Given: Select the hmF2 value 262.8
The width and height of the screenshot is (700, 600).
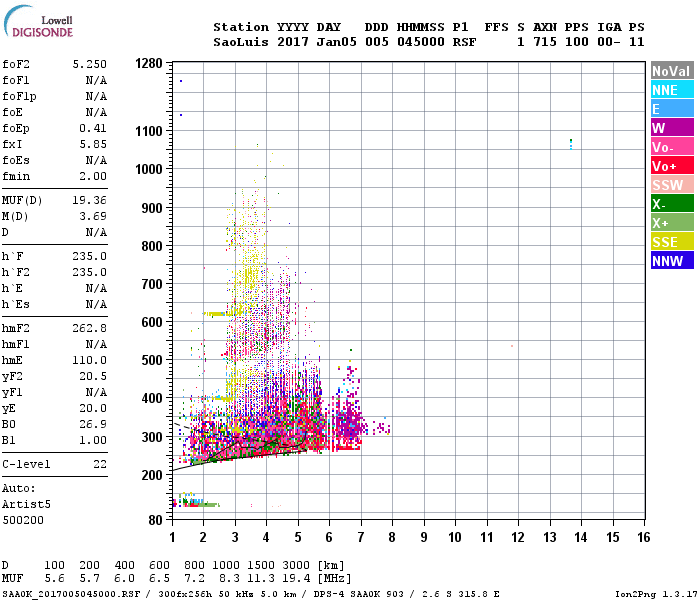Looking at the screenshot, I should point(90,328).
